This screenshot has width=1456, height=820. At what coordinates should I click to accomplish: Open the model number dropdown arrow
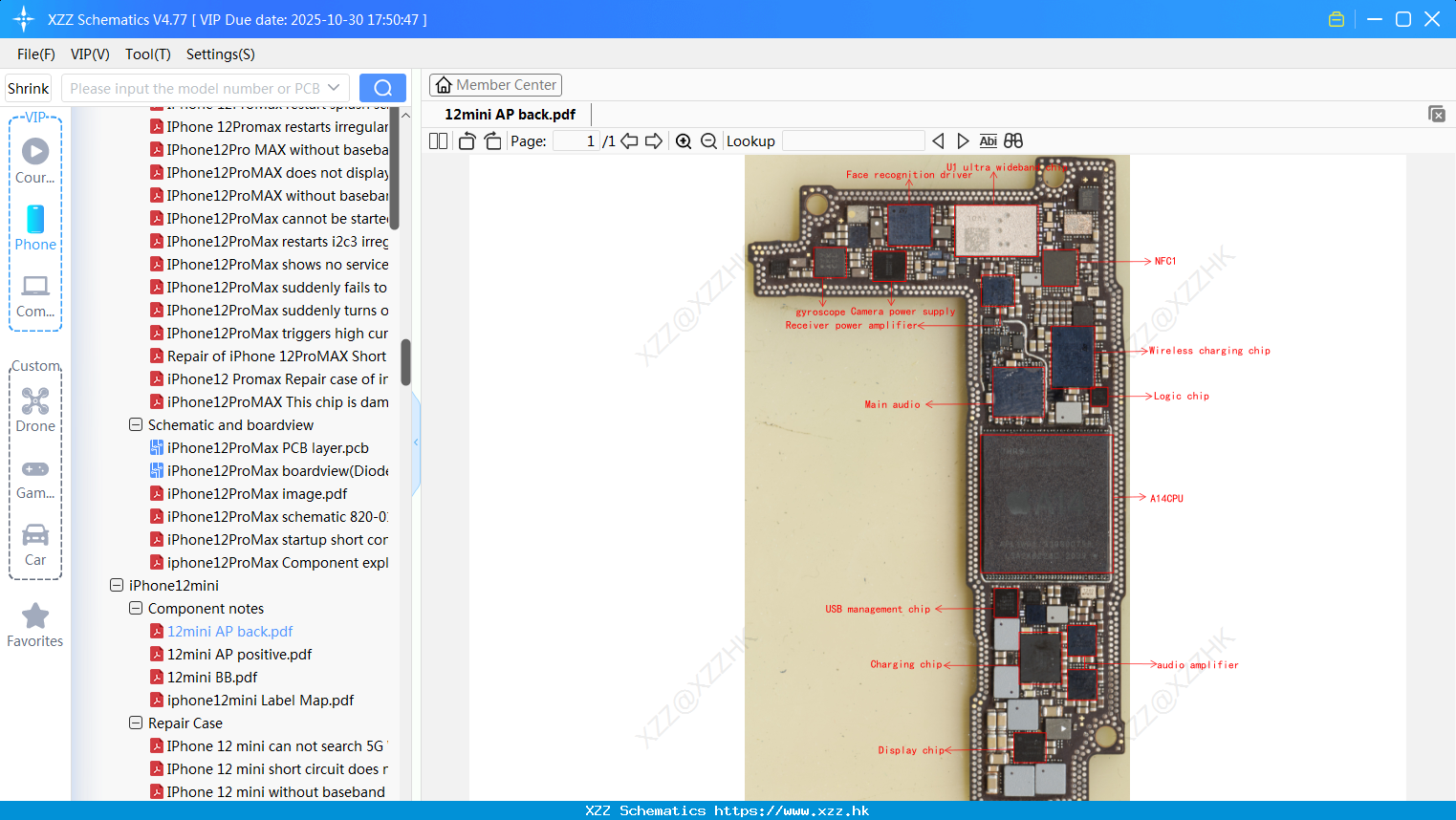[334, 88]
